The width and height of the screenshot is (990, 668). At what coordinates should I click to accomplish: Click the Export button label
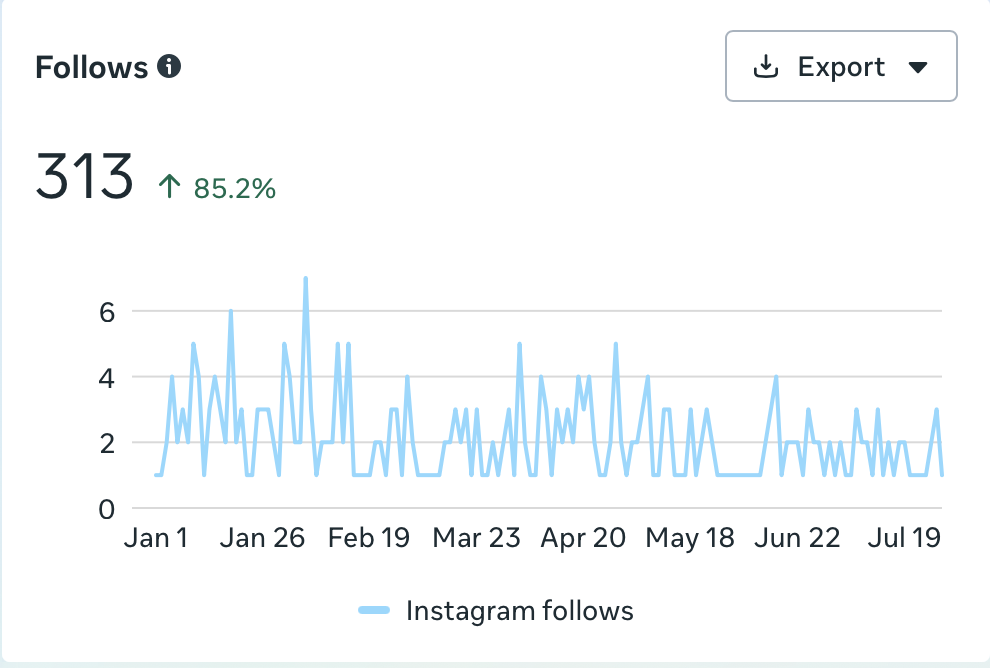pos(841,66)
